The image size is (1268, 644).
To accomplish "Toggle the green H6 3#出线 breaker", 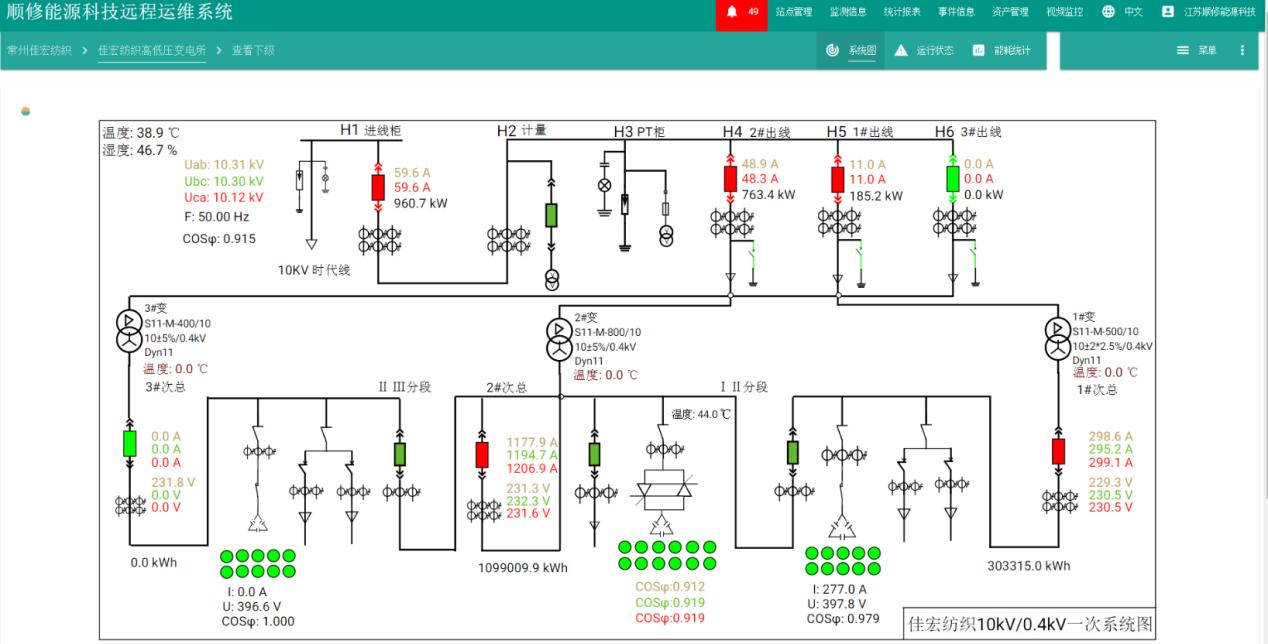I will tap(952, 179).
